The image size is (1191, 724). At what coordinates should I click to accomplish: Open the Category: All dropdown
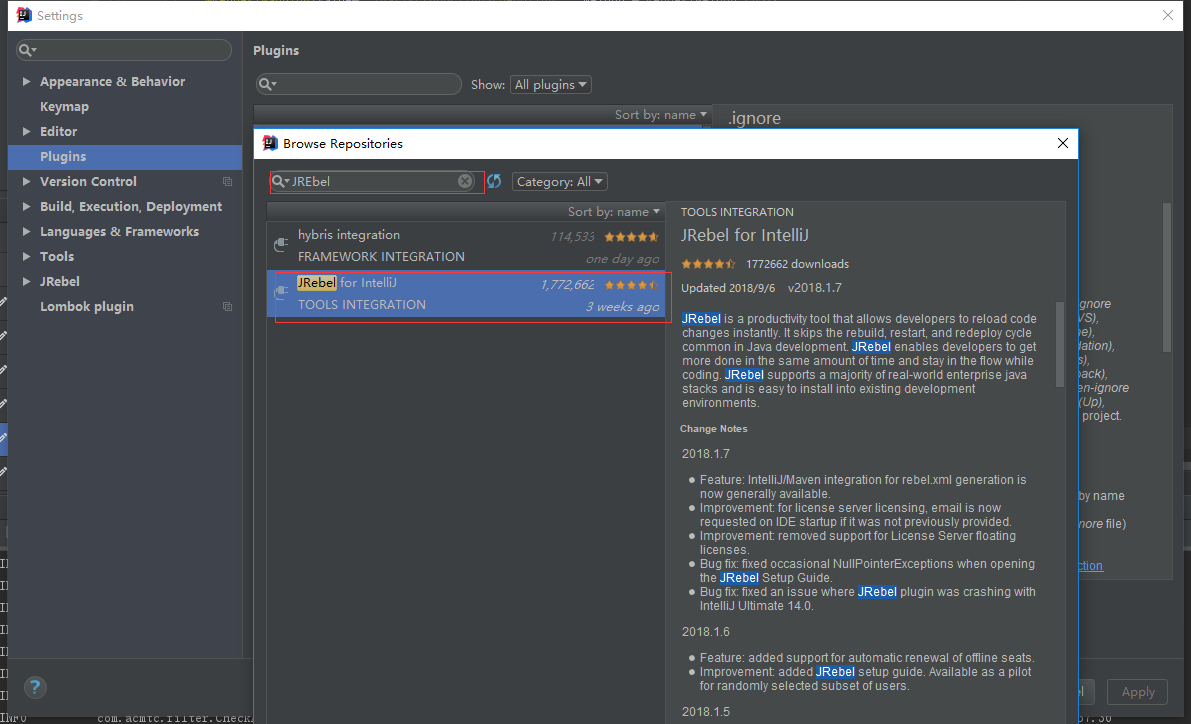point(560,182)
